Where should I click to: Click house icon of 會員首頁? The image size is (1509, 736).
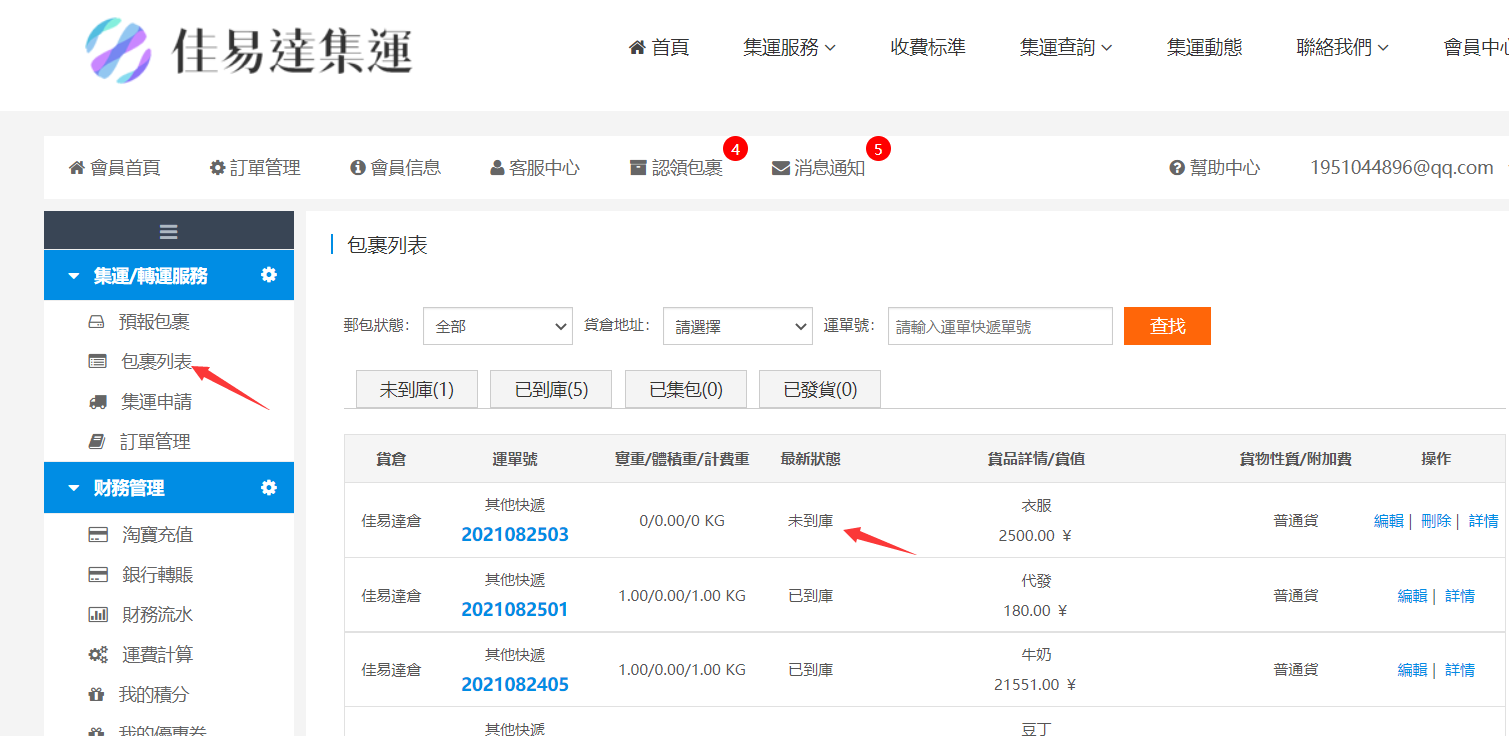tap(76, 168)
